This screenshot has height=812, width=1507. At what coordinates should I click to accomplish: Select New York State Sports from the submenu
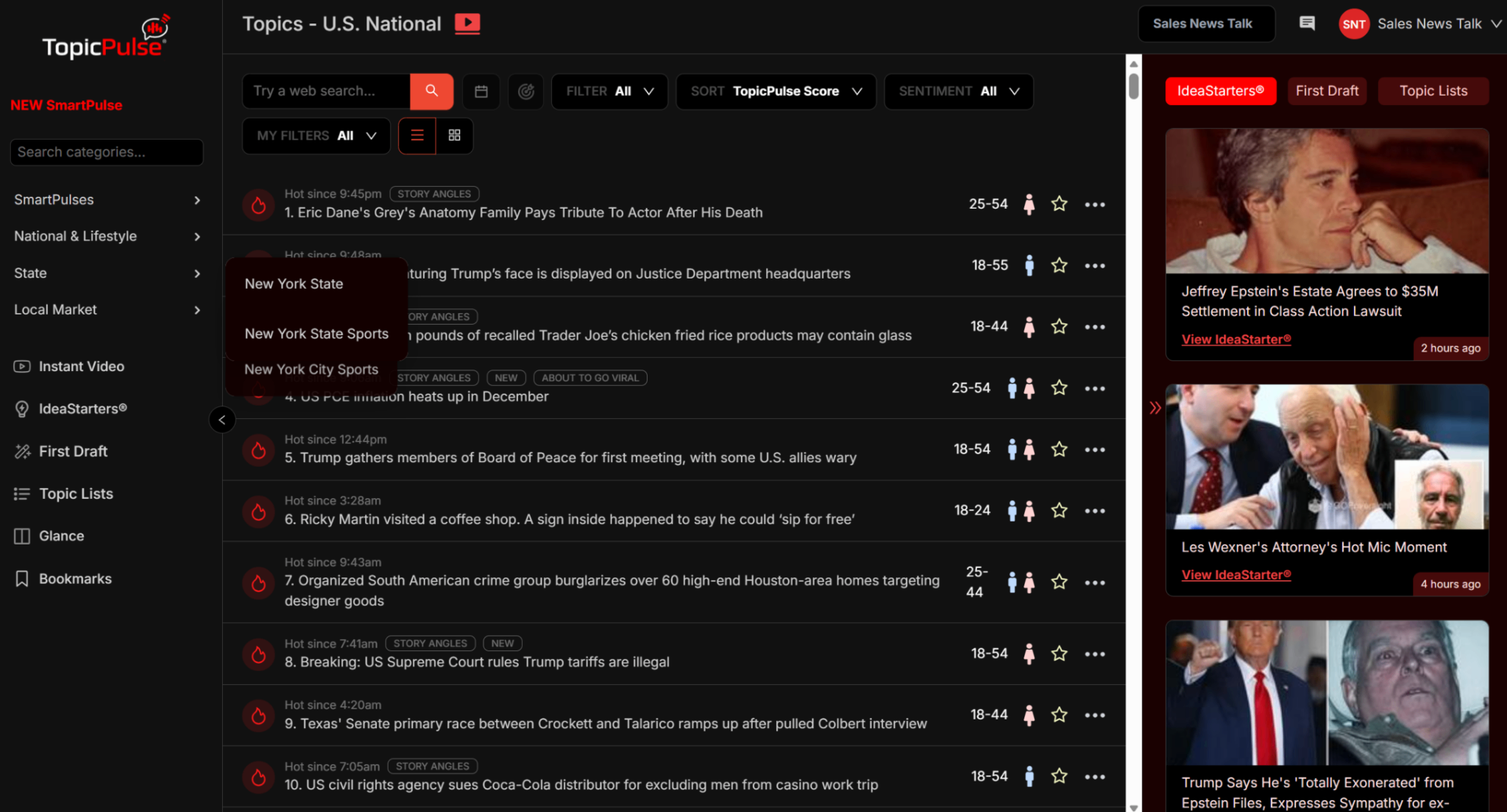[316, 333]
